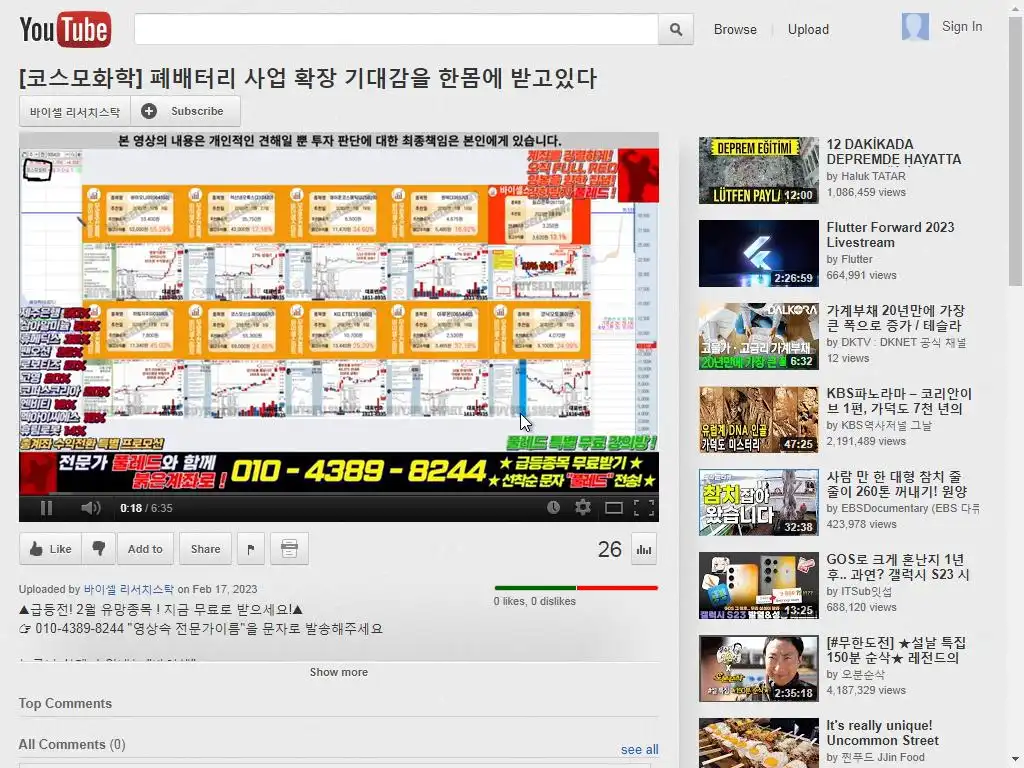Click title It's really unique! Uncommon Street
This screenshot has width=1024, height=768.
(882, 732)
